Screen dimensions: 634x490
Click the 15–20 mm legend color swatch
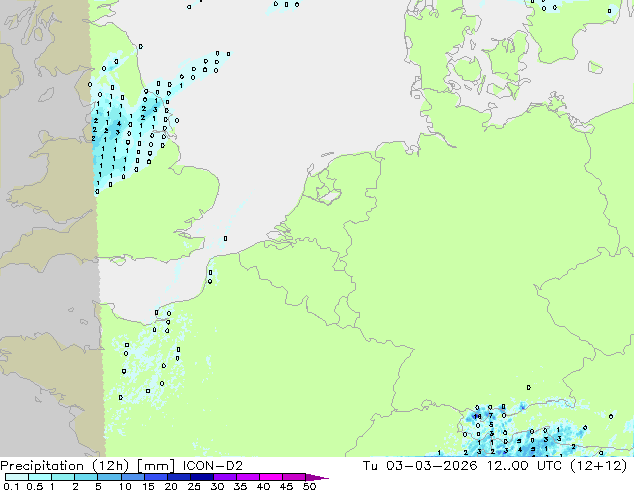click(155, 477)
